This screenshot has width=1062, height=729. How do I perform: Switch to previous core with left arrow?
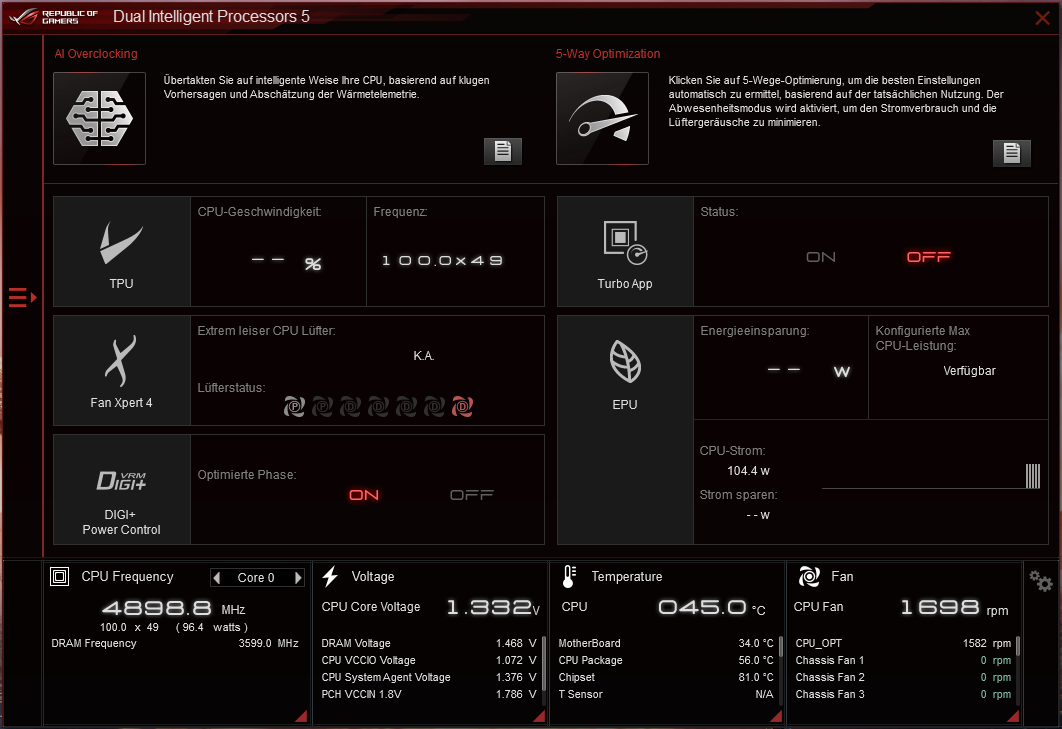[217, 578]
